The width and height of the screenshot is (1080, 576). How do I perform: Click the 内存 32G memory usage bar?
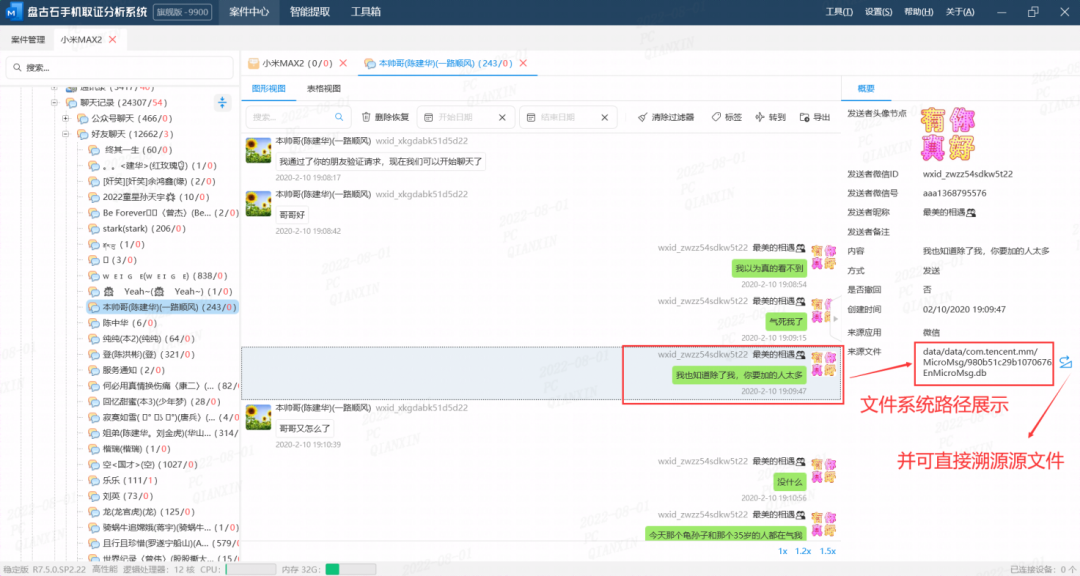point(351,569)
